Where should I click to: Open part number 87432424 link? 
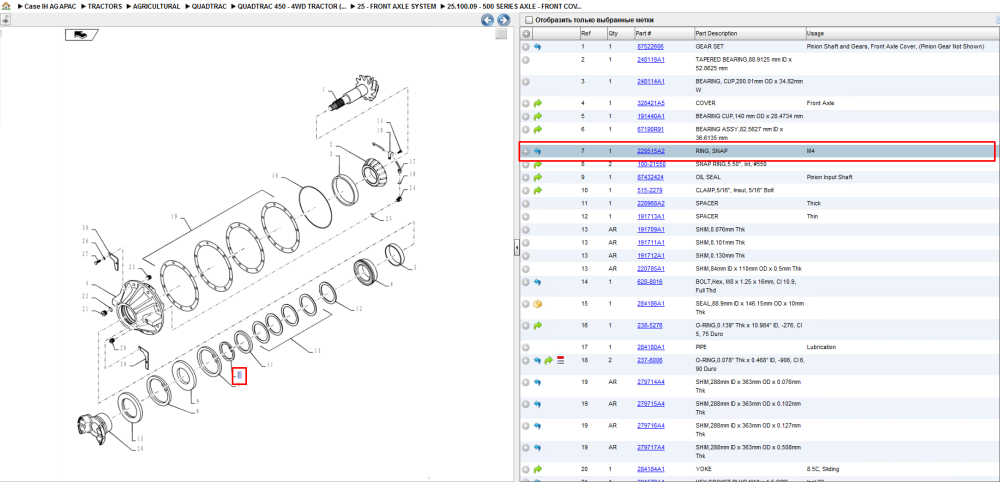pyautogui.click(x=650, y=177)
